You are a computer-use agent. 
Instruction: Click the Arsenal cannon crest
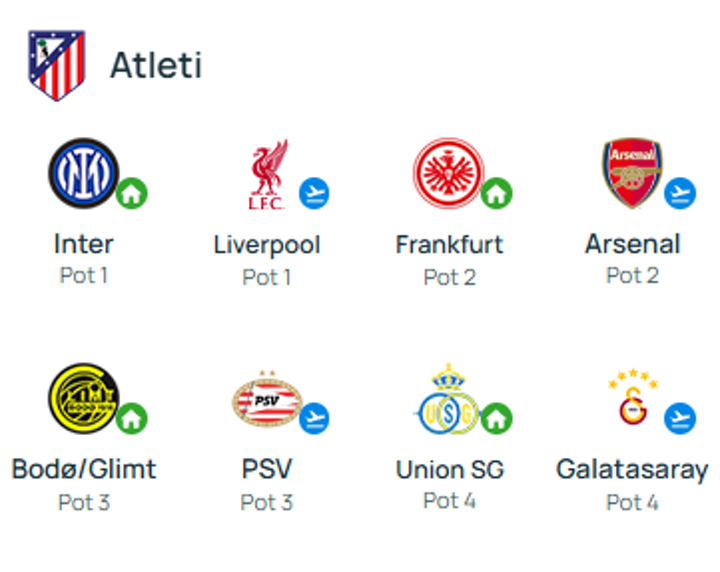coord(631,173)
